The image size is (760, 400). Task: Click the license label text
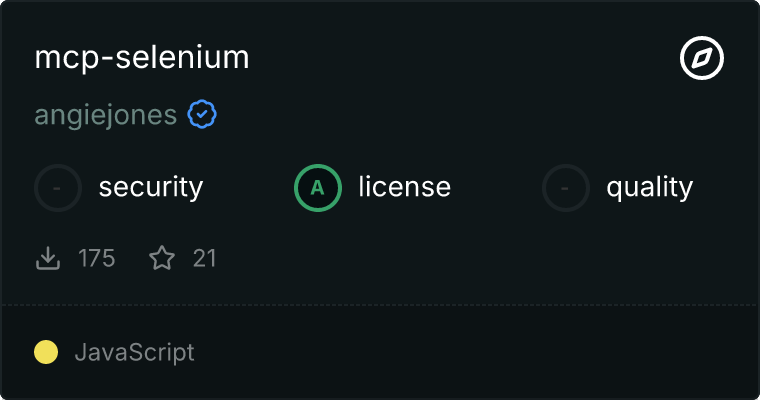(x=404, y=187)
